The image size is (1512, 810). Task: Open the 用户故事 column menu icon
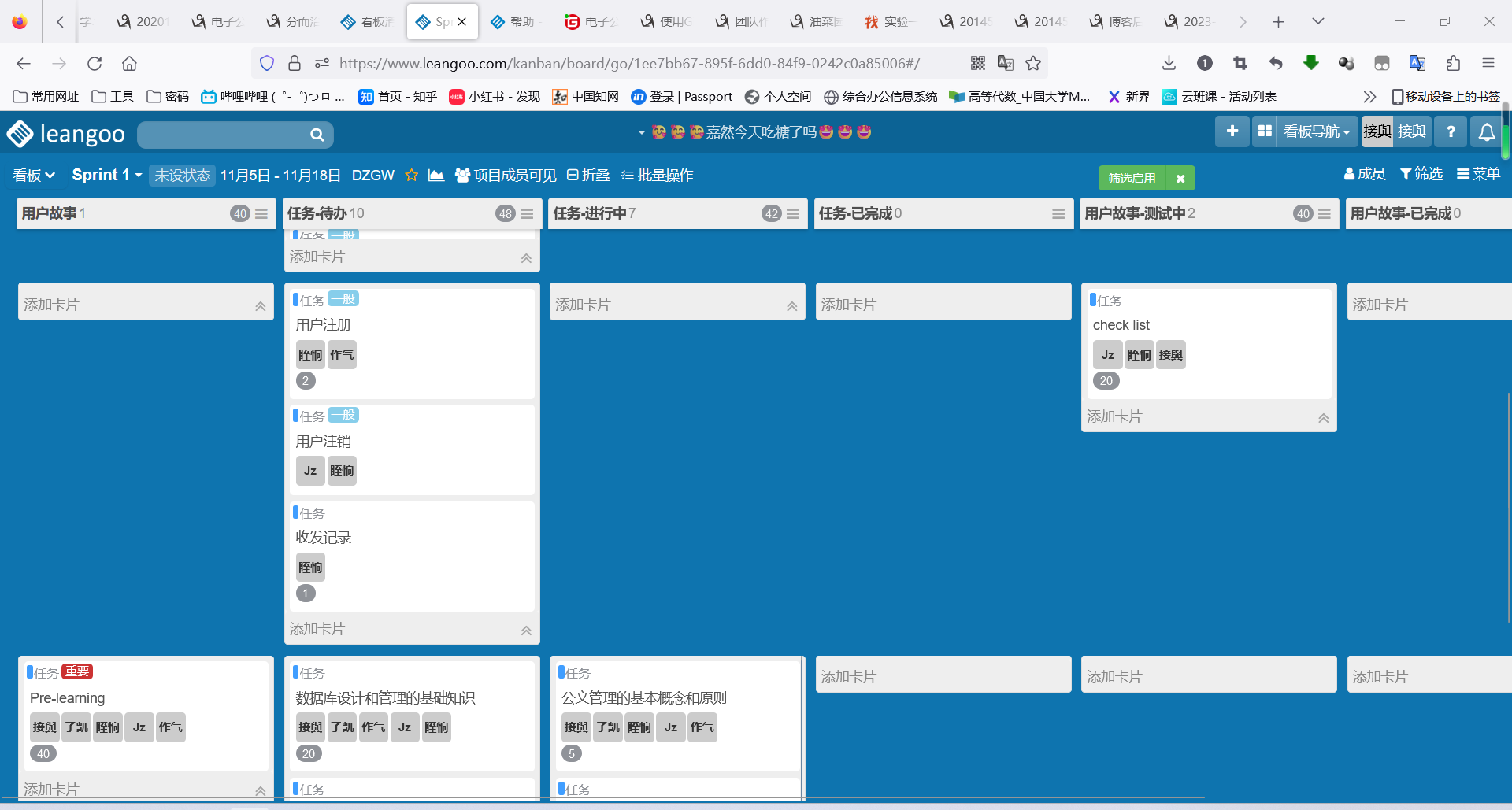(261, 213)
